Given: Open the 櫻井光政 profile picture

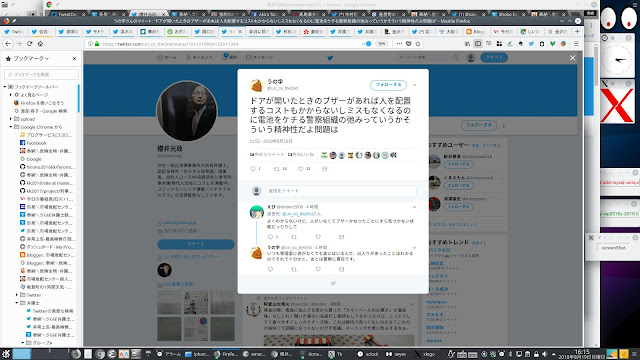Looking at the screenshot, I should pyautogui.click(x=187, y=111).
